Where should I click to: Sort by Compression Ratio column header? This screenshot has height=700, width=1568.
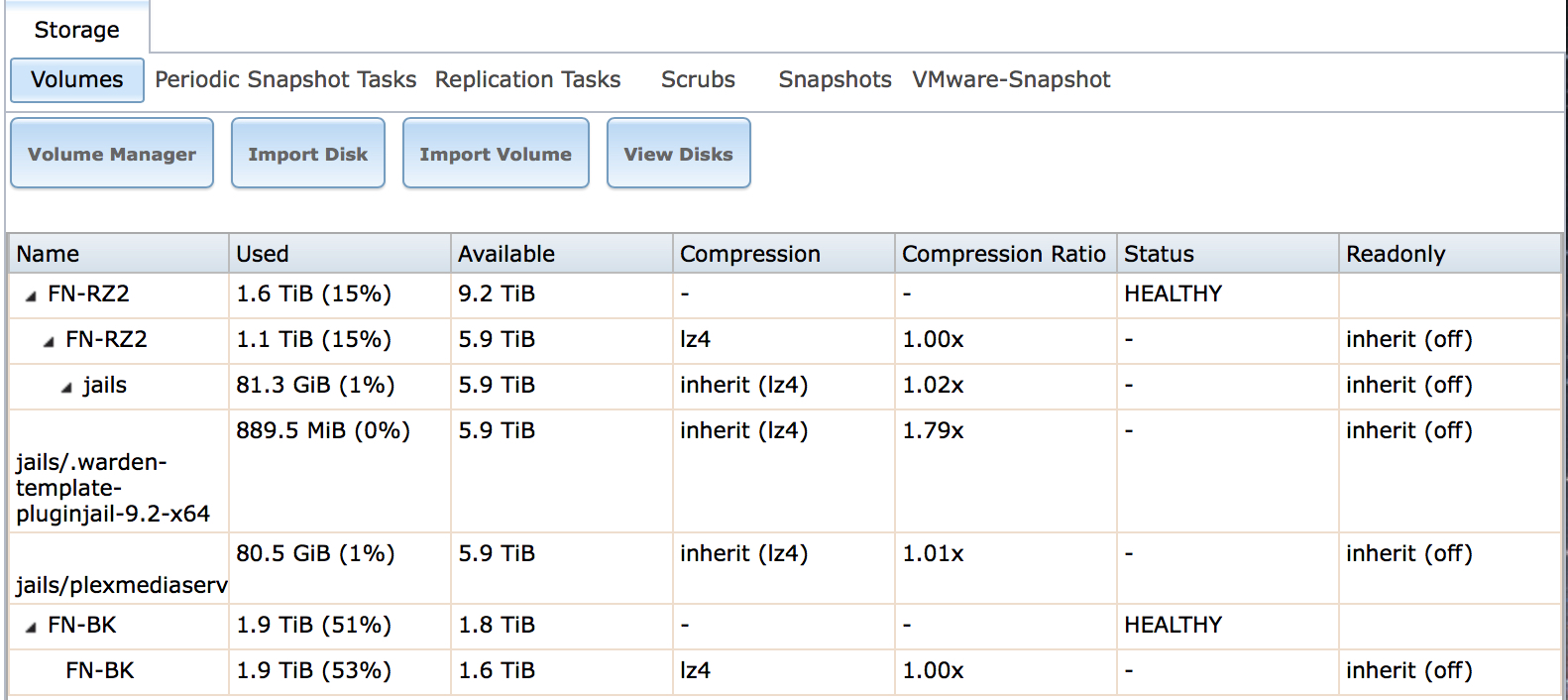[x=1006, y=254]
